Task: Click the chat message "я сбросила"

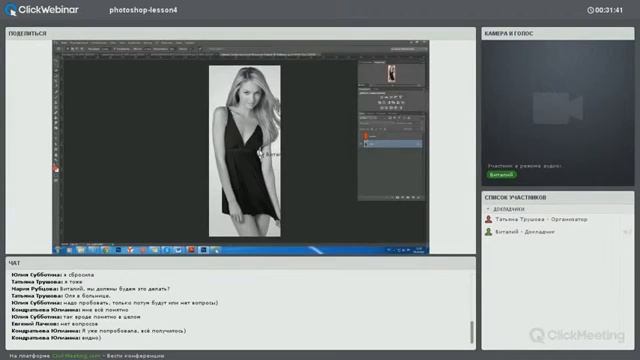Action: point(79,275)
